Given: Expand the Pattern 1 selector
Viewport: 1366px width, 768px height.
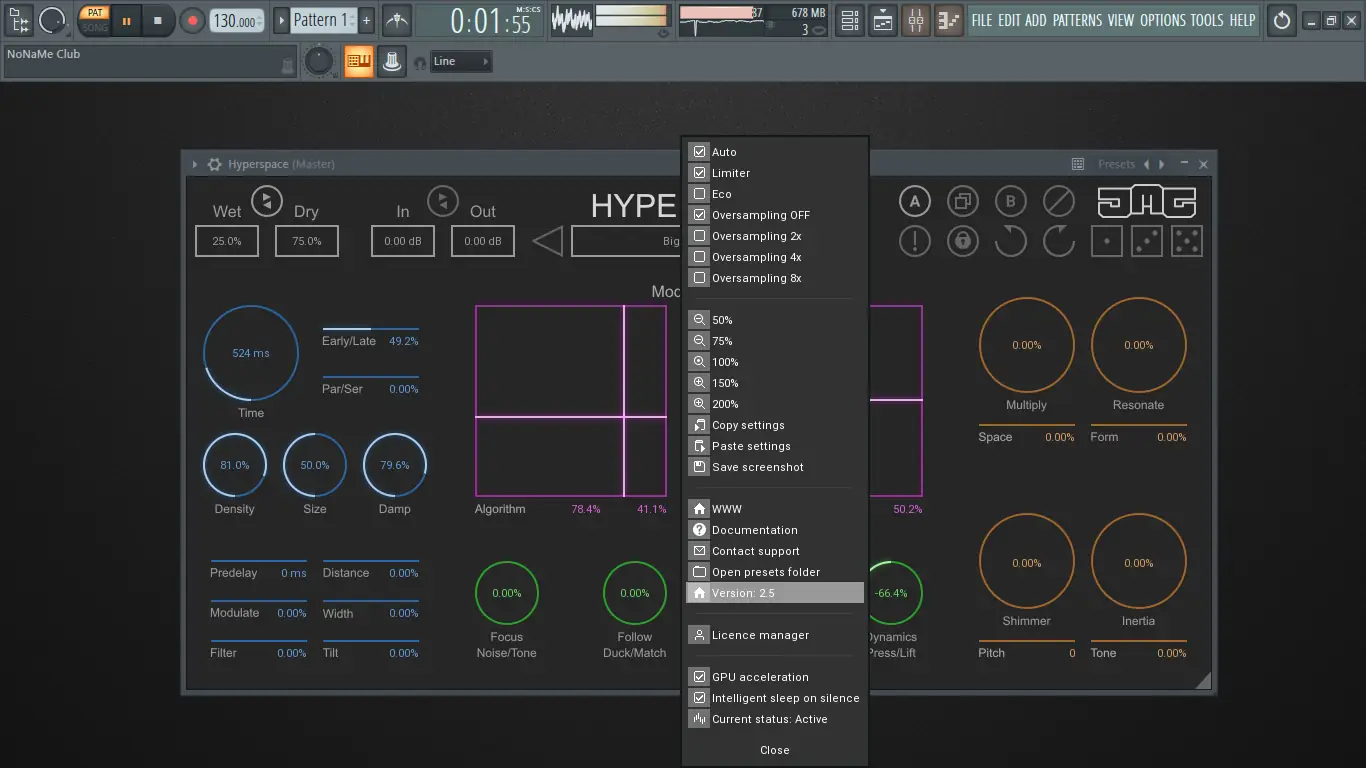Looking at the screenshot, I should 321,20.
